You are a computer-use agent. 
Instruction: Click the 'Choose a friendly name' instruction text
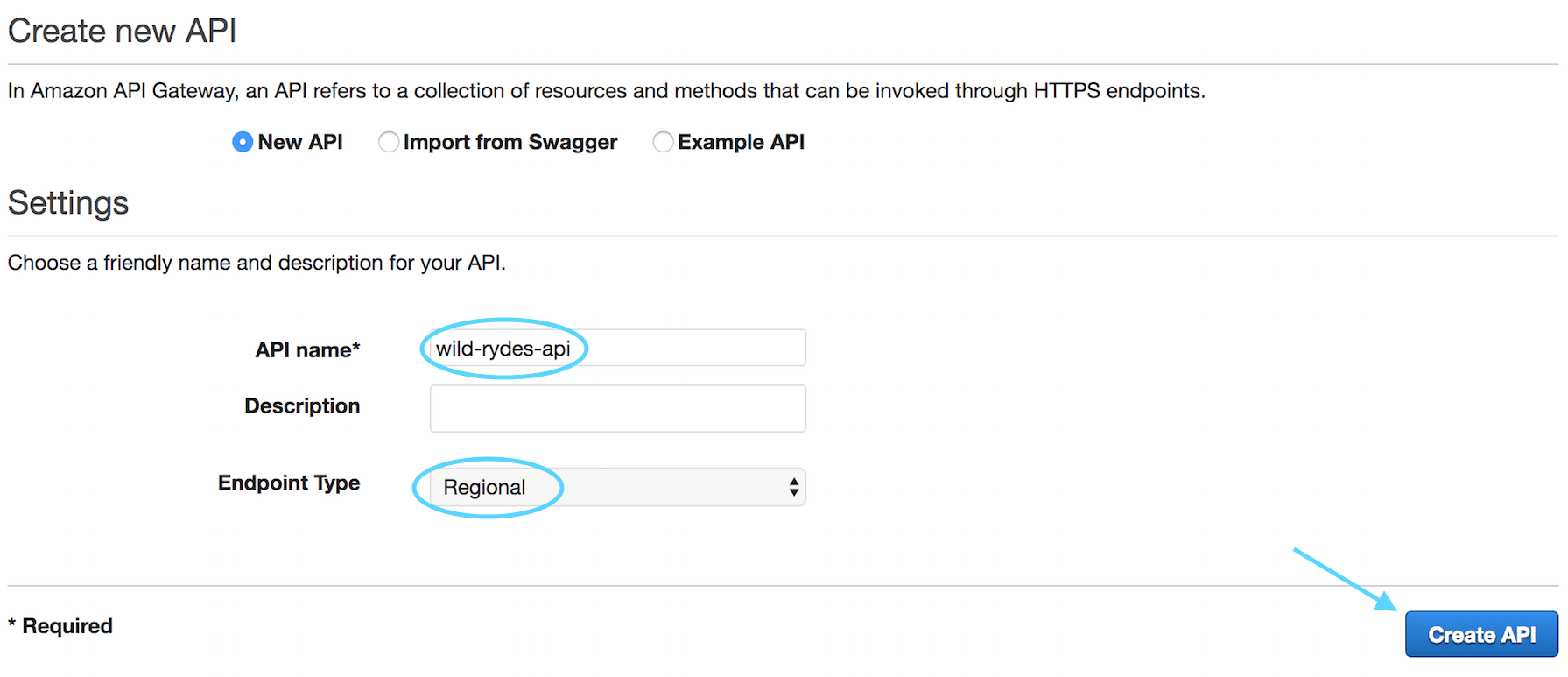[257, 263]
